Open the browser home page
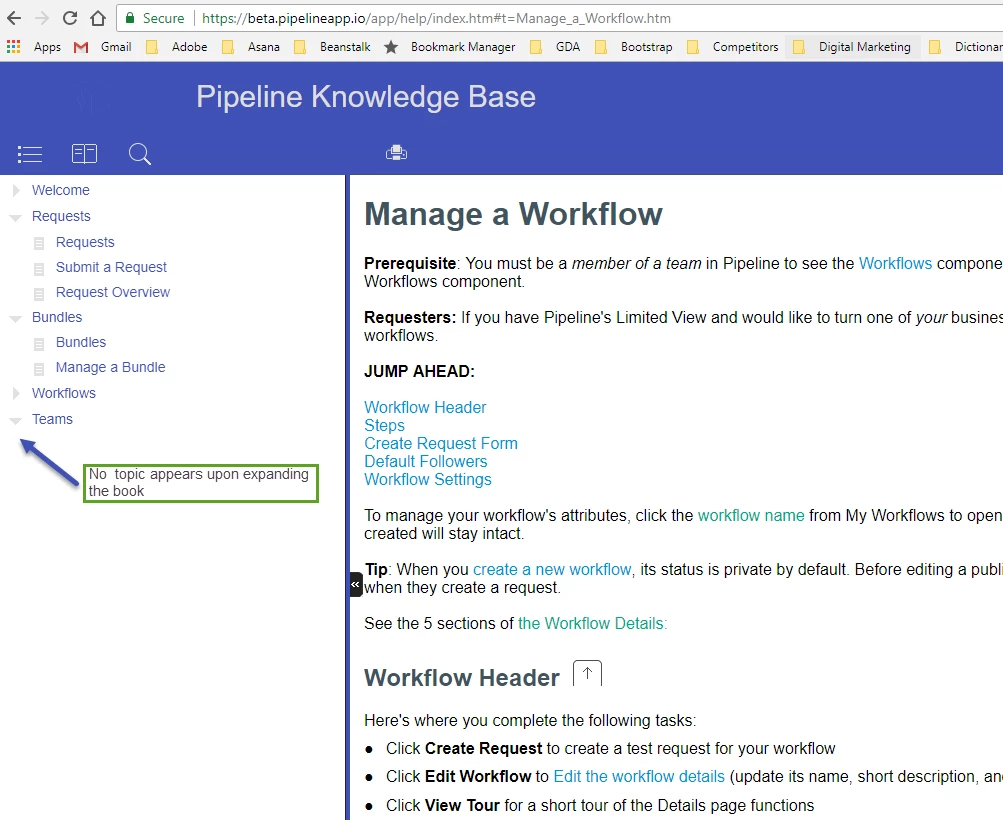Viewport: 1003px width, 820px height. coord(98,18)
